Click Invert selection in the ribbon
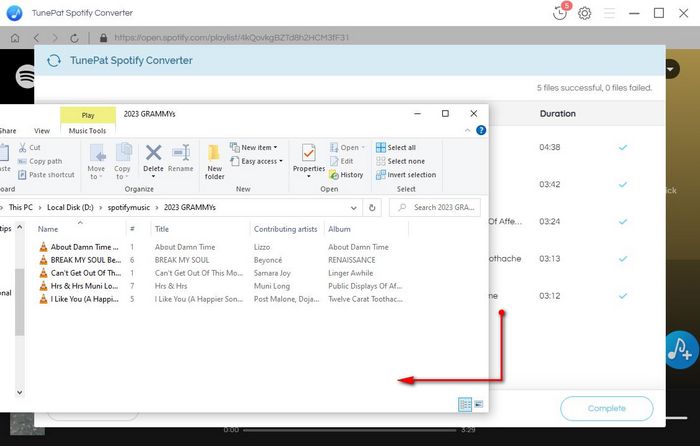 point(406,175)
